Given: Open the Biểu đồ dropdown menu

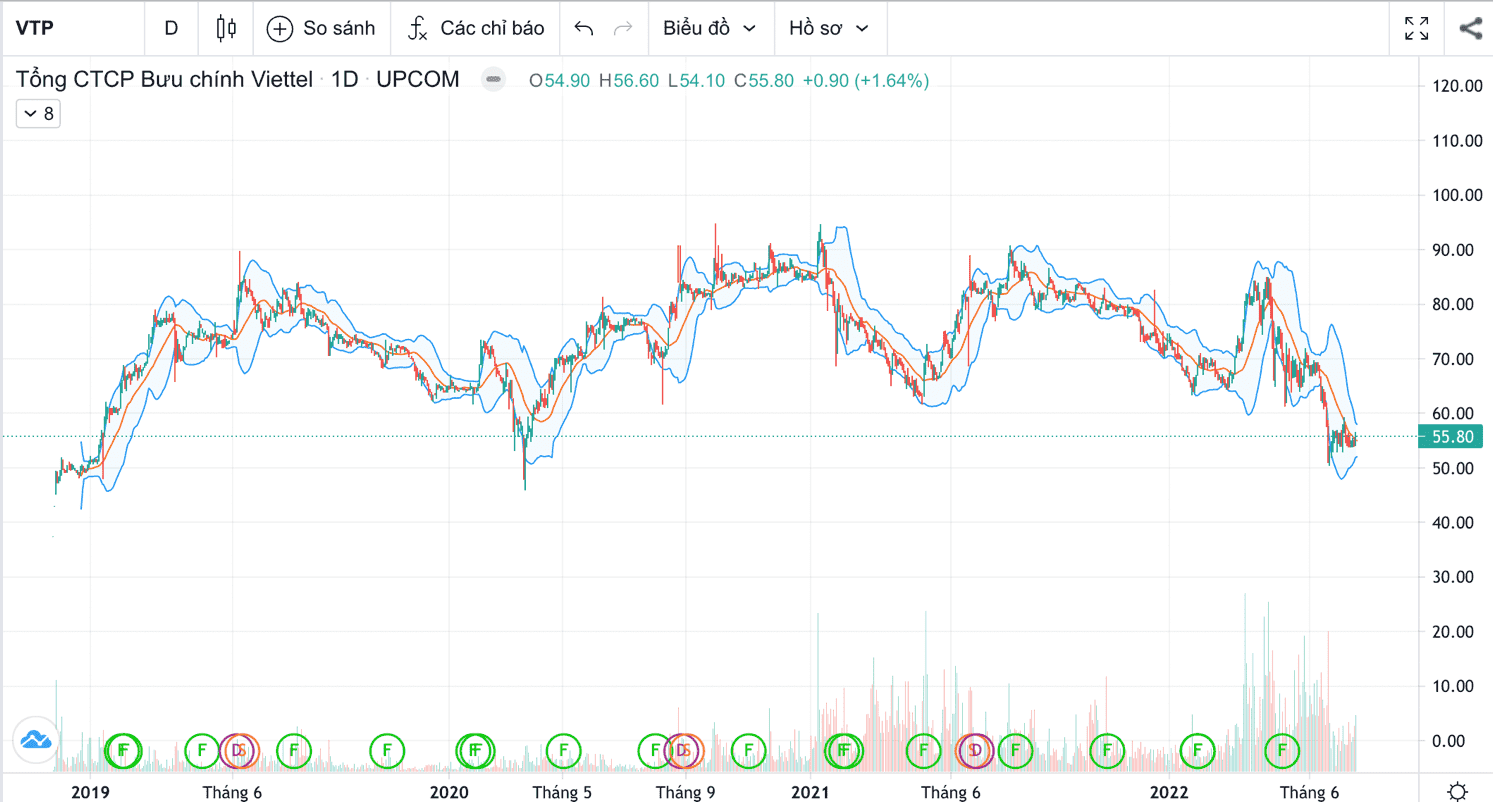Looking at the screenshot, I should (710, 28).
